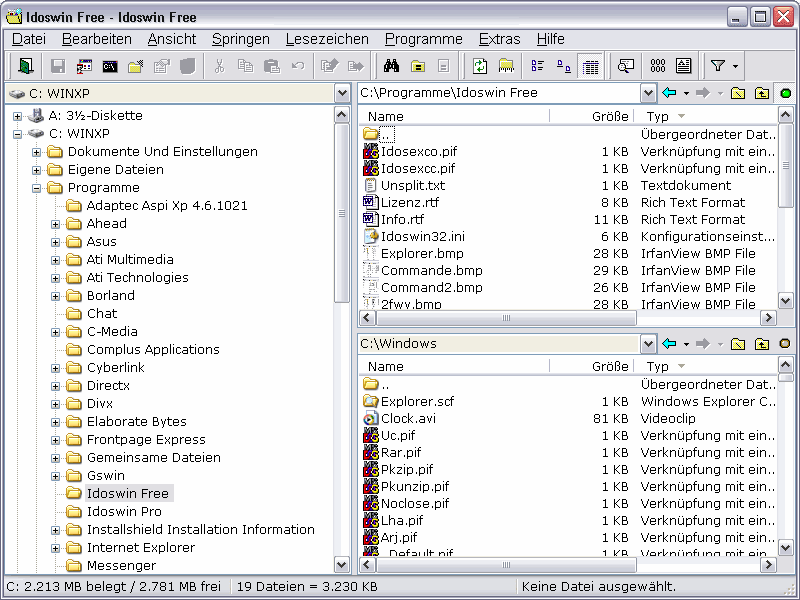This screenshot has height=600, width=800.
Task: Go to root folder in upper pane
Action: coord(738,93)
